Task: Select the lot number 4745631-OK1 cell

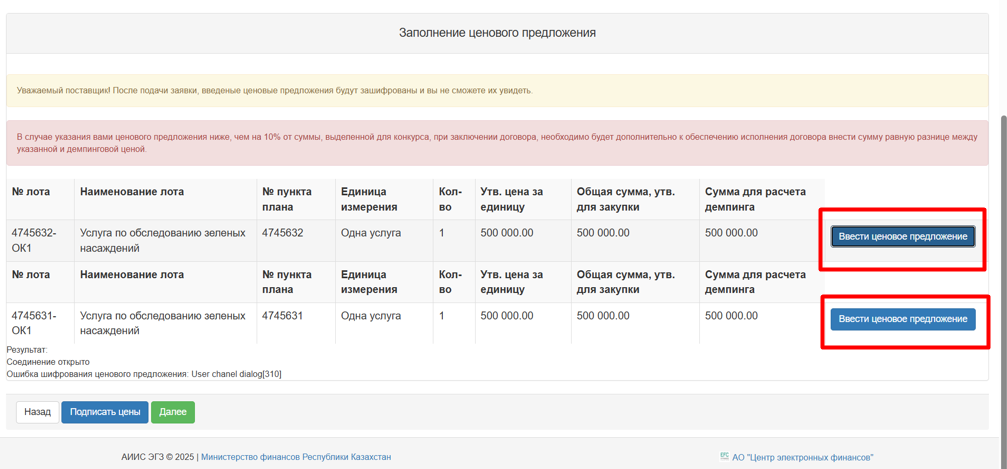Action: click(x=34, y=323)
